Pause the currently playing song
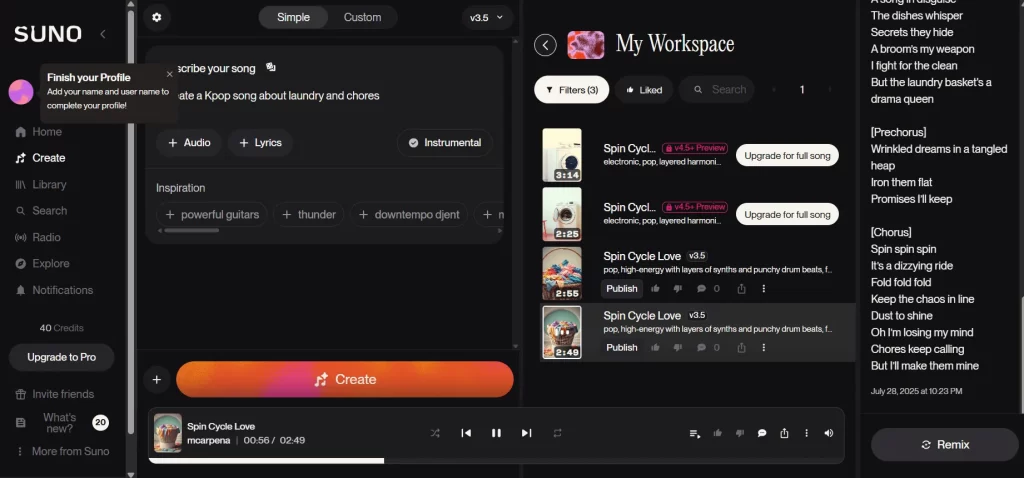The height and width of the screenshot is (478, 1024). click(x=496, y=433)
